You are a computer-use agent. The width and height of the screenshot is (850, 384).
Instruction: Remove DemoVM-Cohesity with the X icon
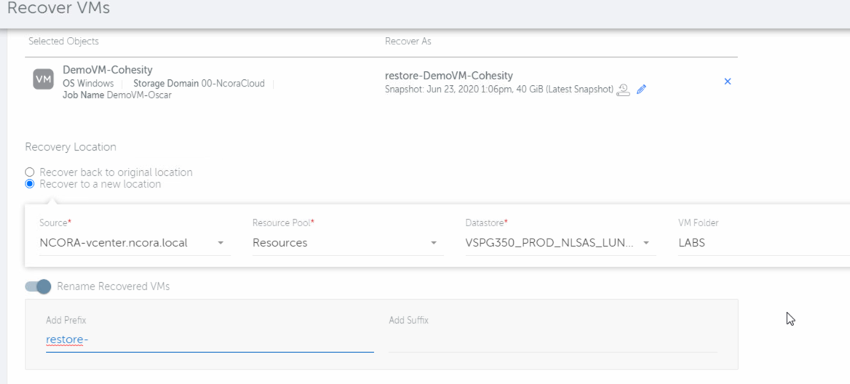tap(727, 81)
